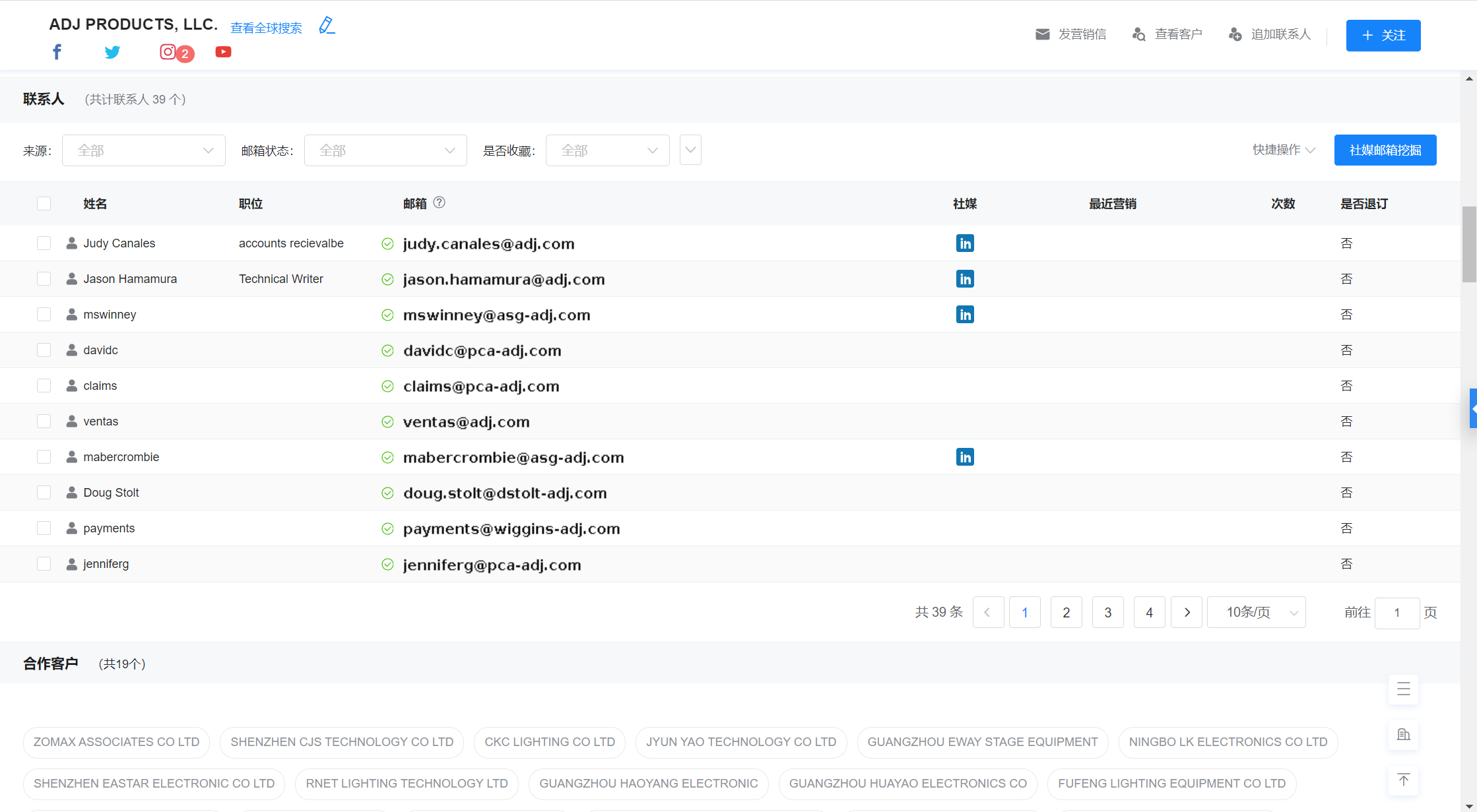1477x812 pixels.
Task: Click the previous page arrow
Action: 989,612
